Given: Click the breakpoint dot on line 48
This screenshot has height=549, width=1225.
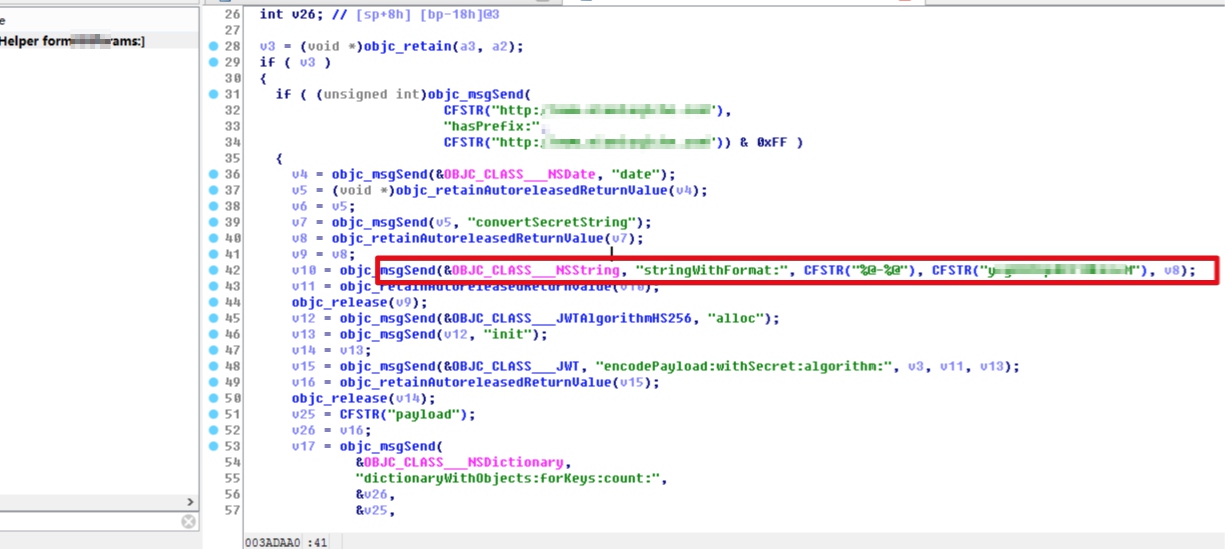Looking at the screenshot, I should tap(213, 366).
